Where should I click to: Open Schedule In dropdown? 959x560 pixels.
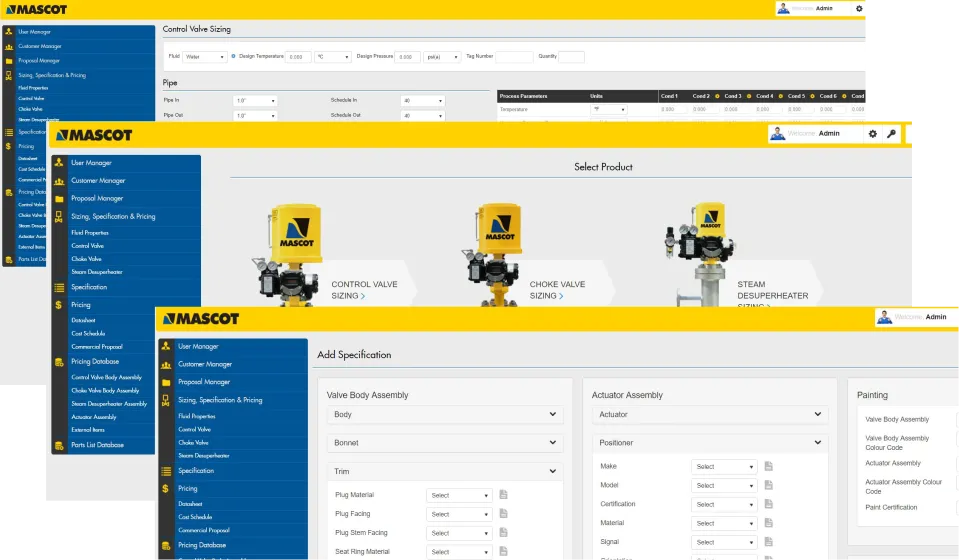point(422,100)
